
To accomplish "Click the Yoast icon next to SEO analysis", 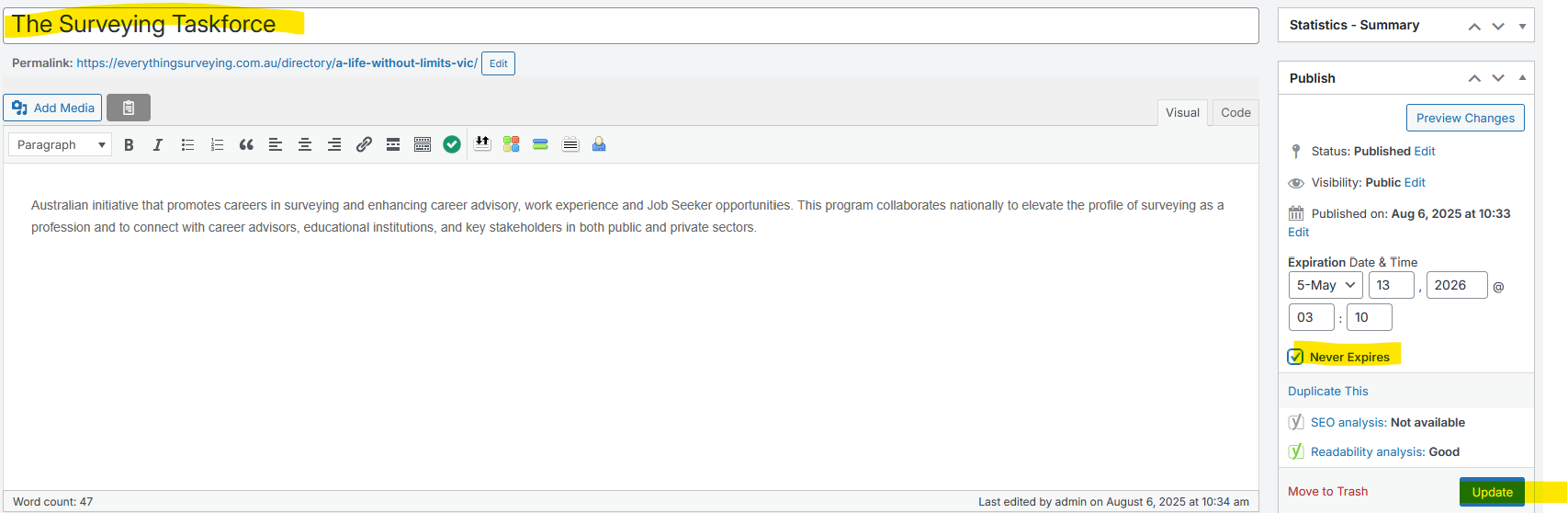I will [x=1296, y=422].
